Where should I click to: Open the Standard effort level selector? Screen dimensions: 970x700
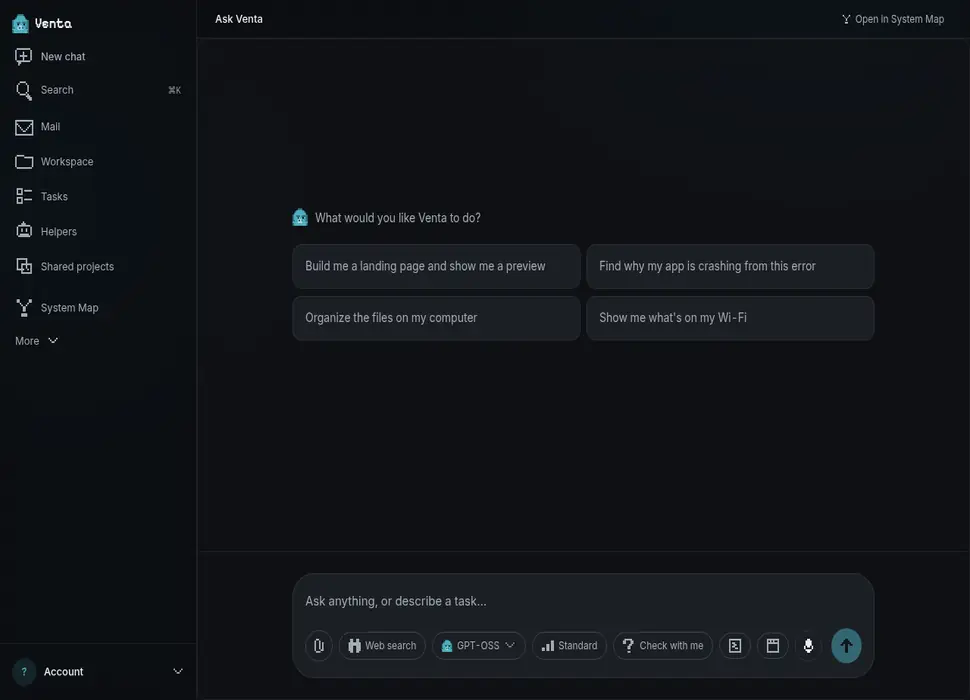coord(569,646)
